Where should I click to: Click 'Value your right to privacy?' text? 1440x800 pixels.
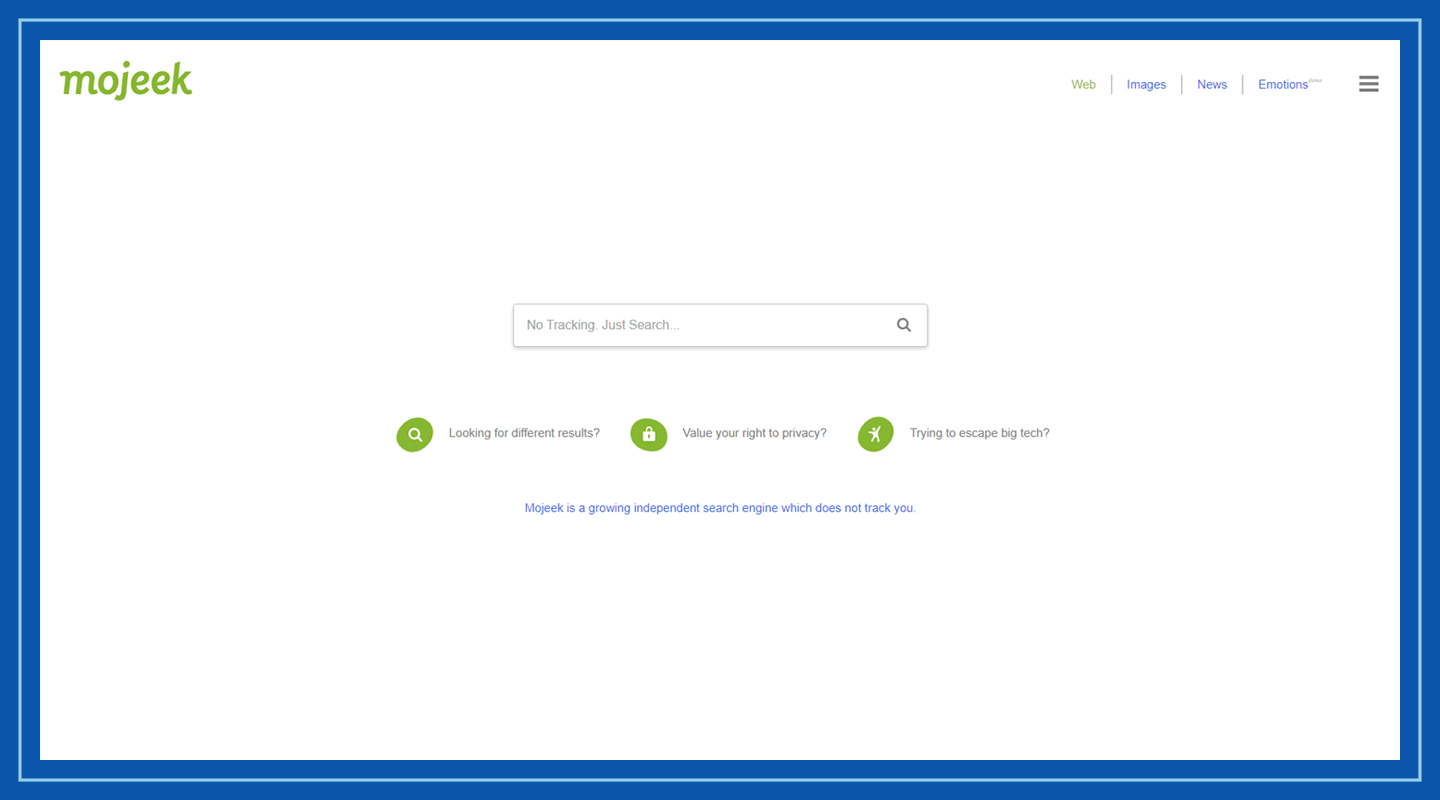pos(754,432)
